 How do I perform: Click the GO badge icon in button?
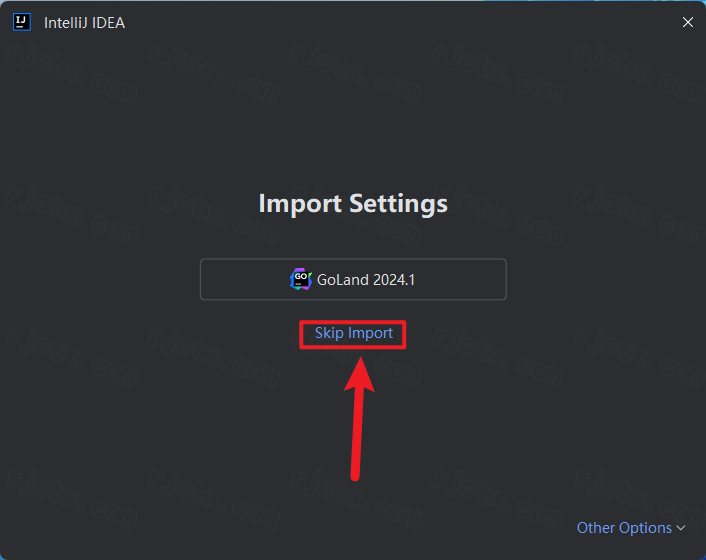click(300, 279)
